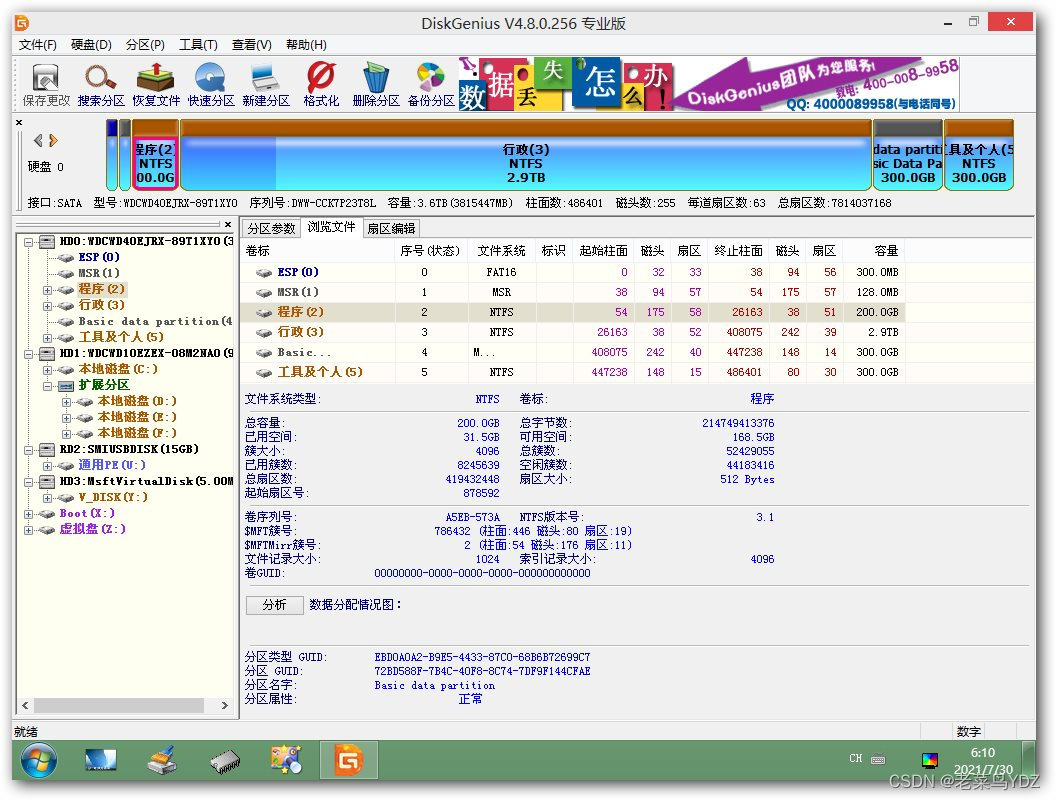The width and height of the screenshot is (1056, 800).
Task: Select Boot(X:) in the tree
Action: pos(87,514)
